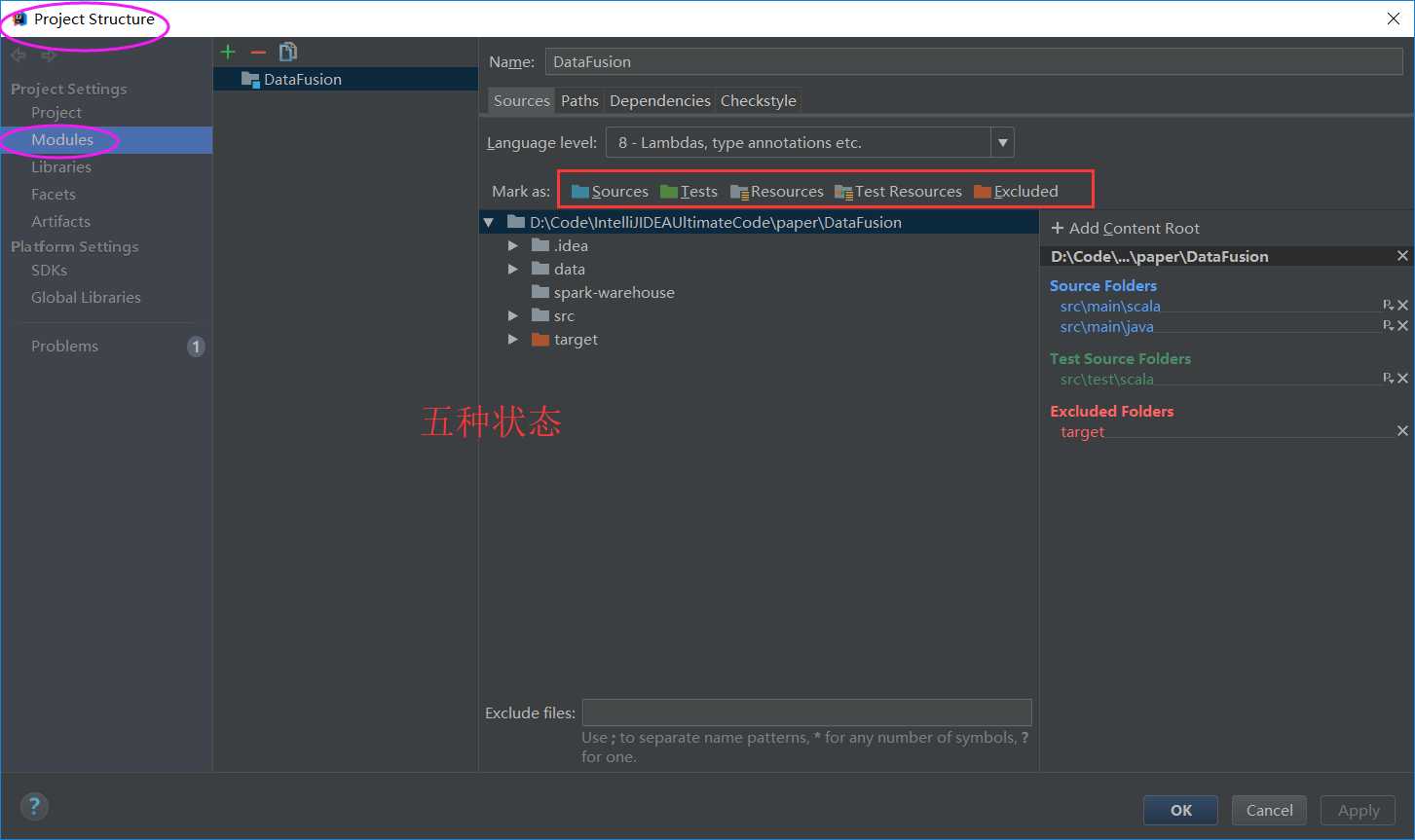Open Global Libraries settings
The height and width of the screenshot is (840, 1415).
(86, 297)
